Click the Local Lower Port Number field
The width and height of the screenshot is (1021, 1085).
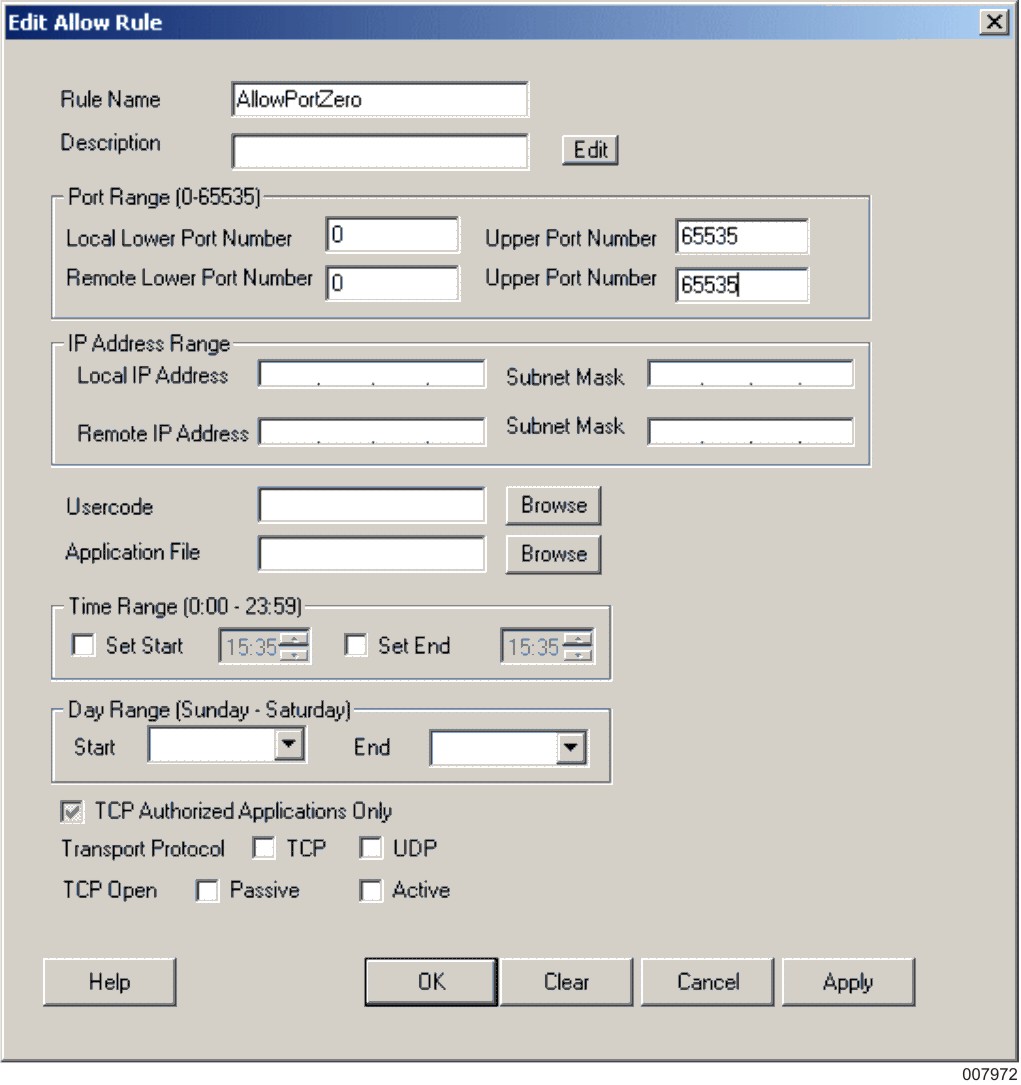(x=391, y=237)
